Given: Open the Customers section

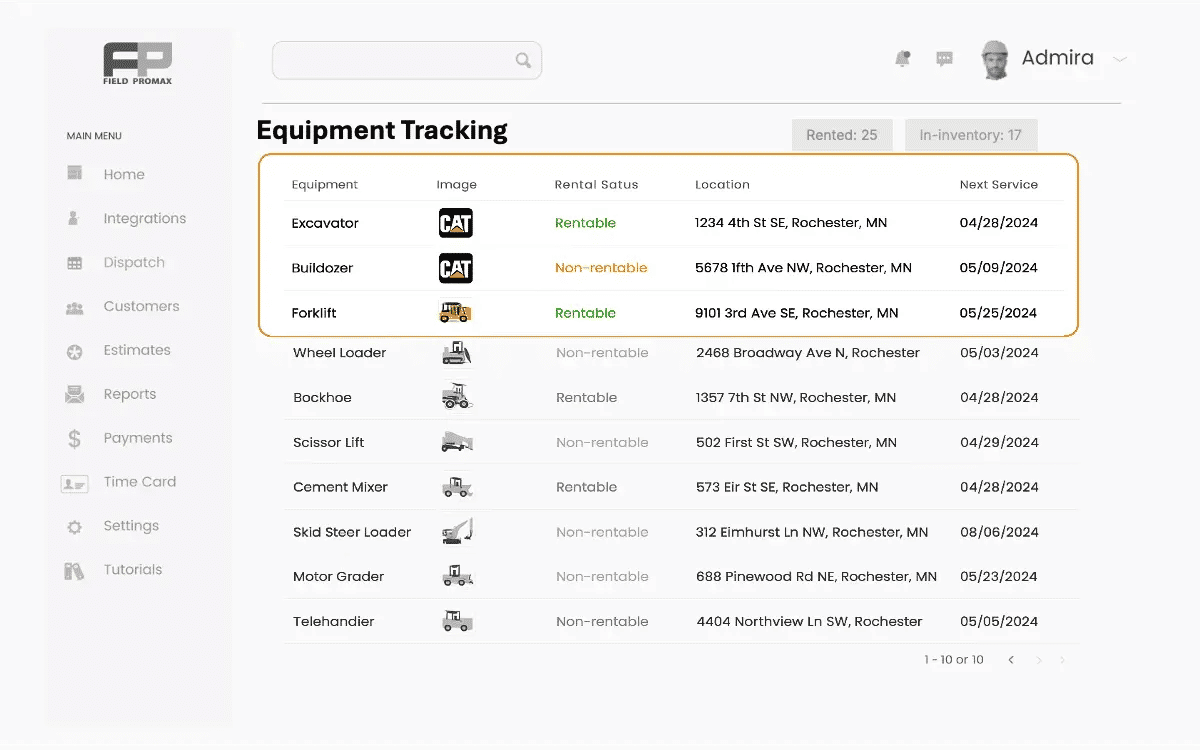Looking at the screenshot, I should pyautogui.click(x=140, y=306).
